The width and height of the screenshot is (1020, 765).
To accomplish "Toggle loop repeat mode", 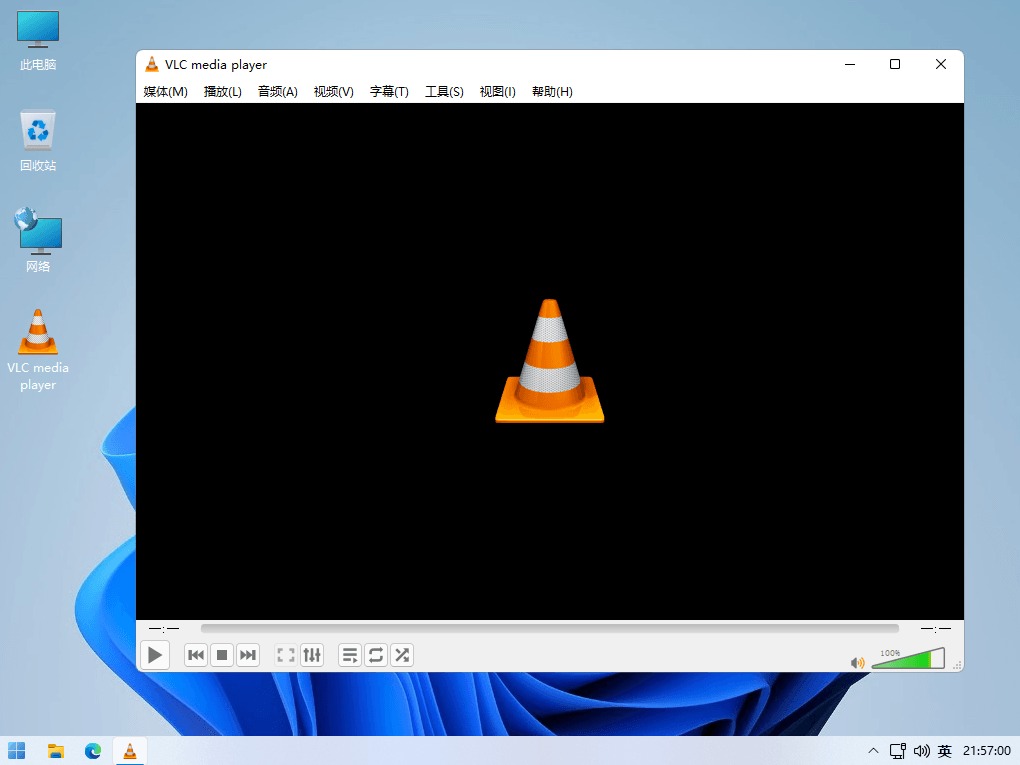I will click(376, 655).
